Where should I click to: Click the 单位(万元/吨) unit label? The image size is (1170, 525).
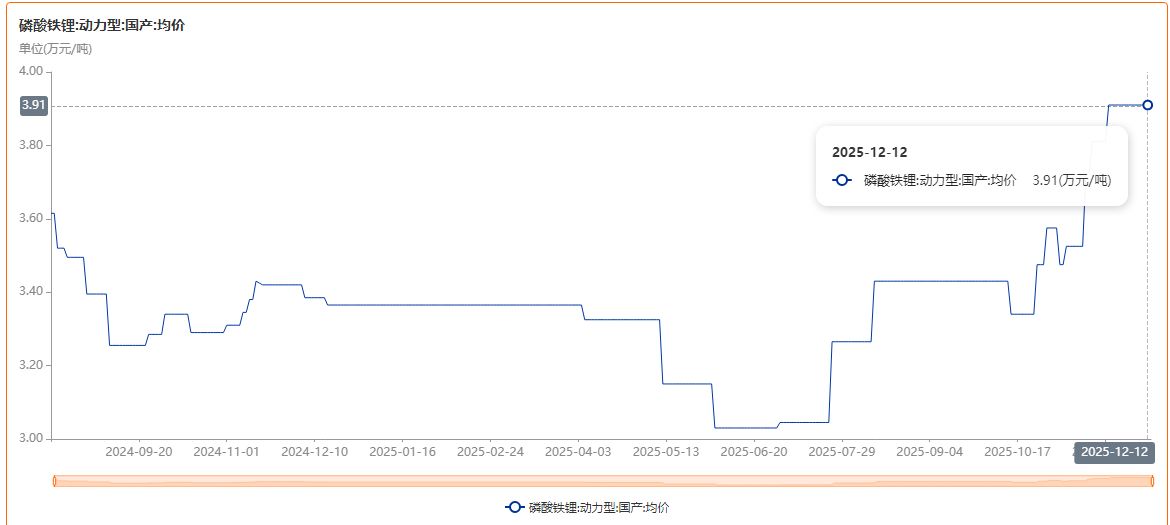click(56, 48)
